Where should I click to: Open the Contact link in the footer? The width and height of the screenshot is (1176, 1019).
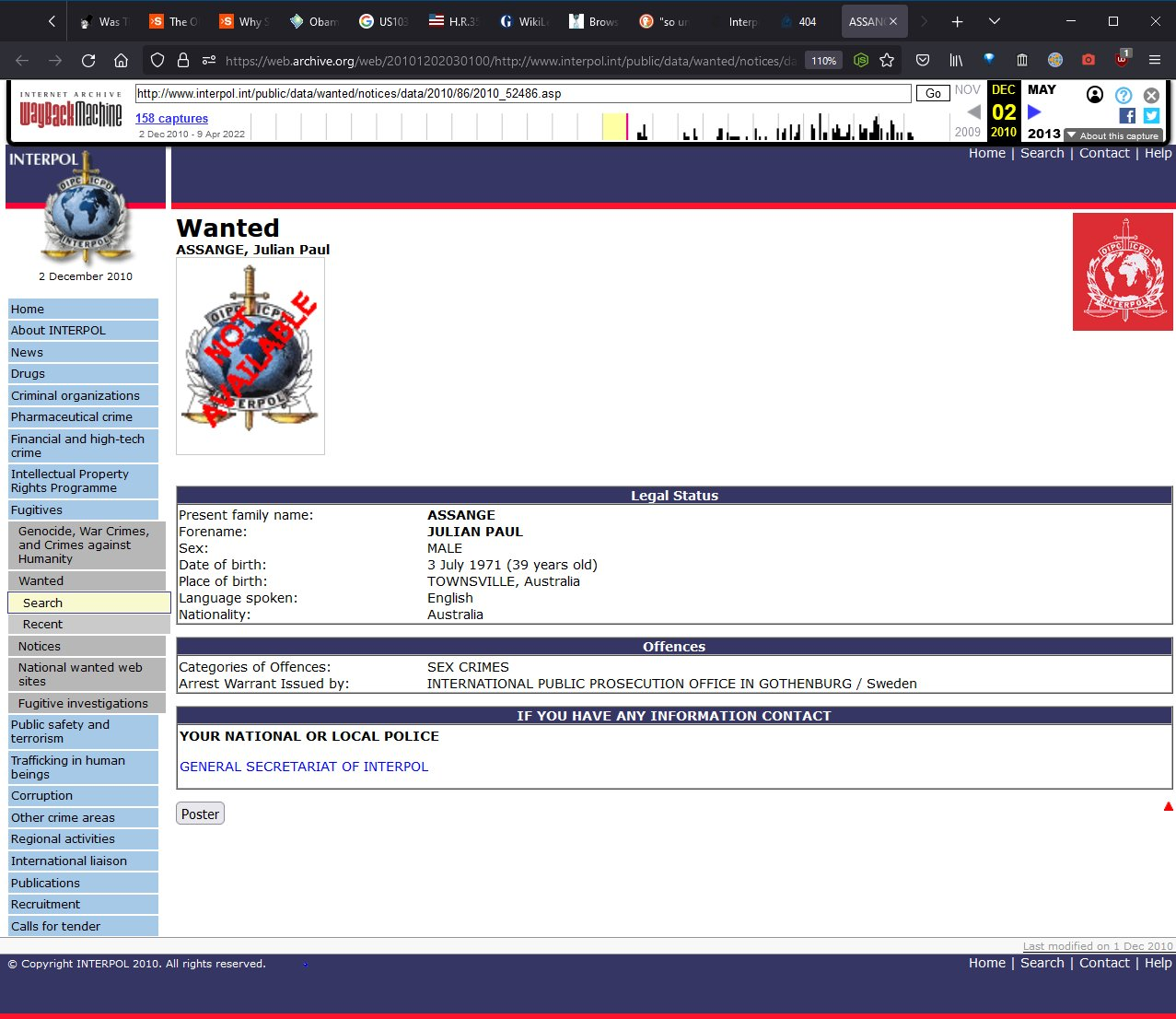(x=1104, y=963)
